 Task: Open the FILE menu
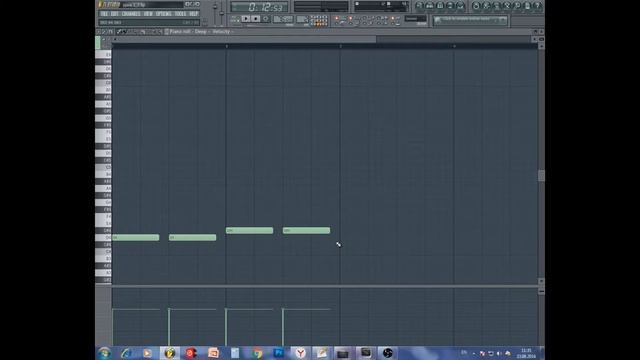click(104, 14)
